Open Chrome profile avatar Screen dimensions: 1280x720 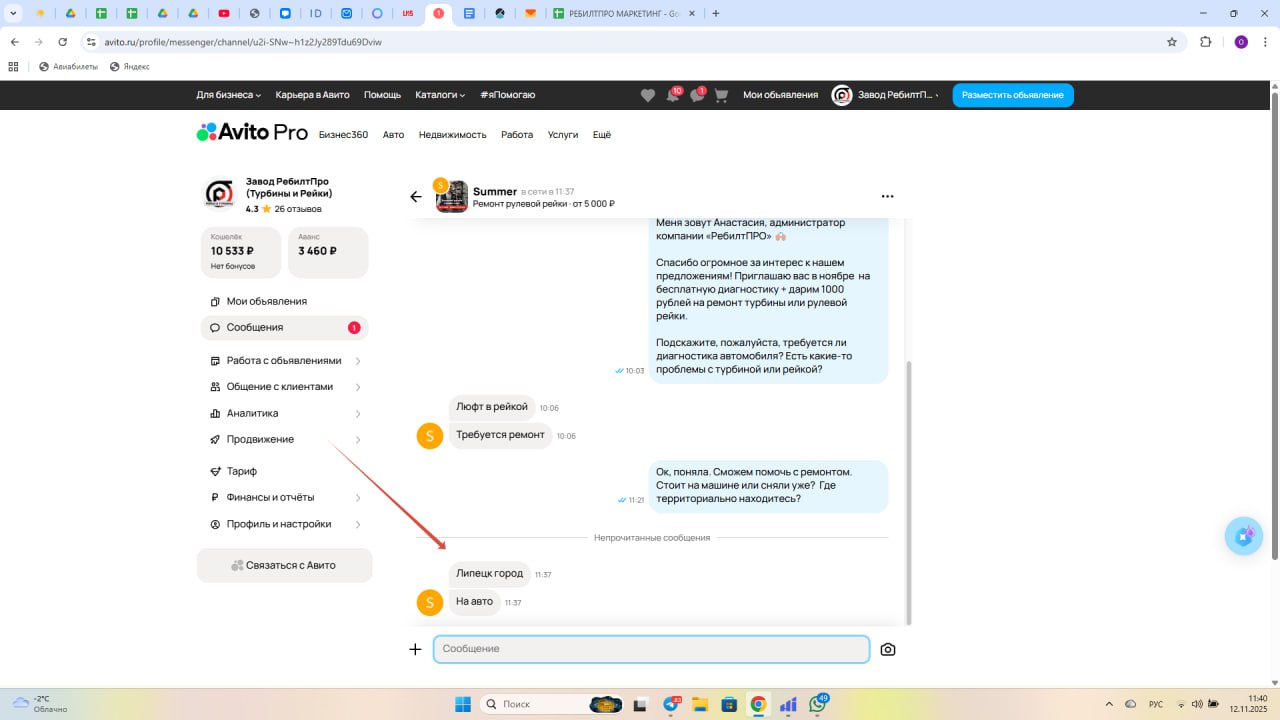click(1241, 42)
